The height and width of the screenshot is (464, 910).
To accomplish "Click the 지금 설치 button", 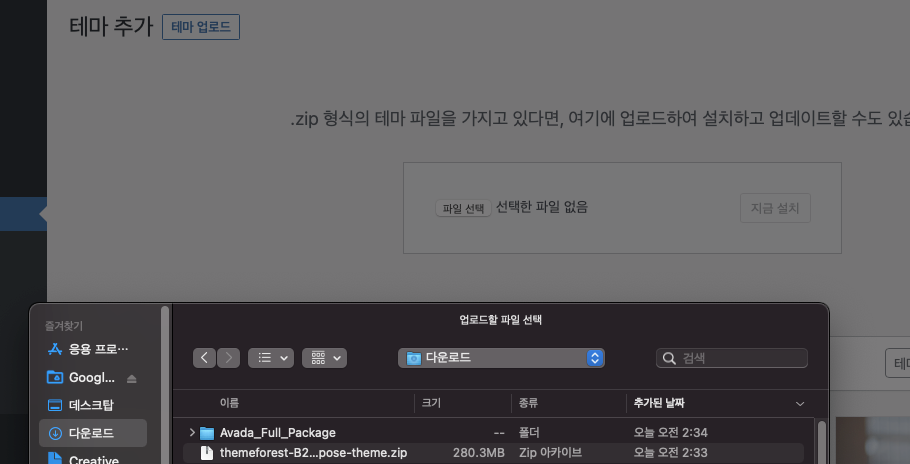I will tap(775, 208).
